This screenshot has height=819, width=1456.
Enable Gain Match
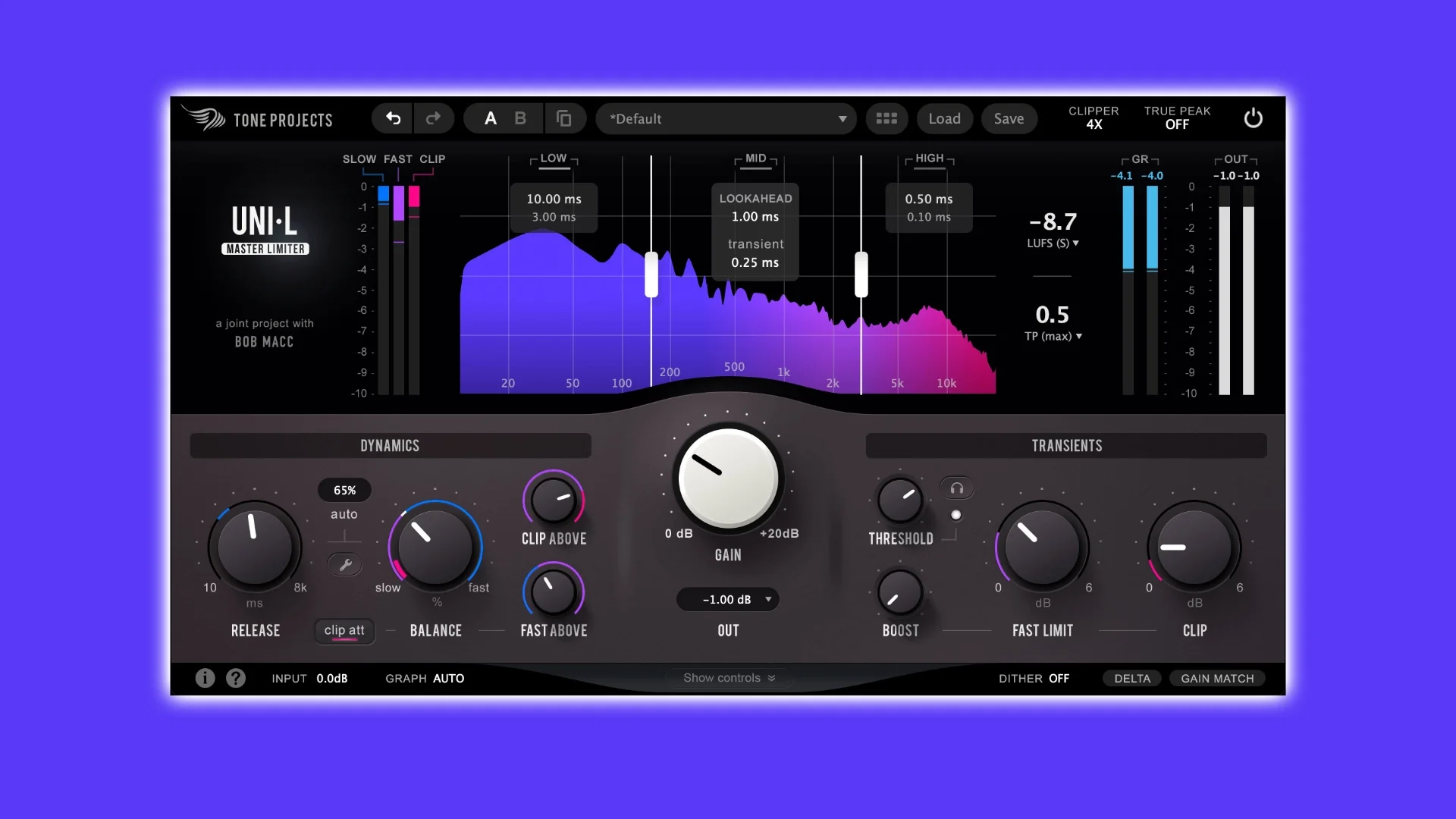(x=1217, y=679)
